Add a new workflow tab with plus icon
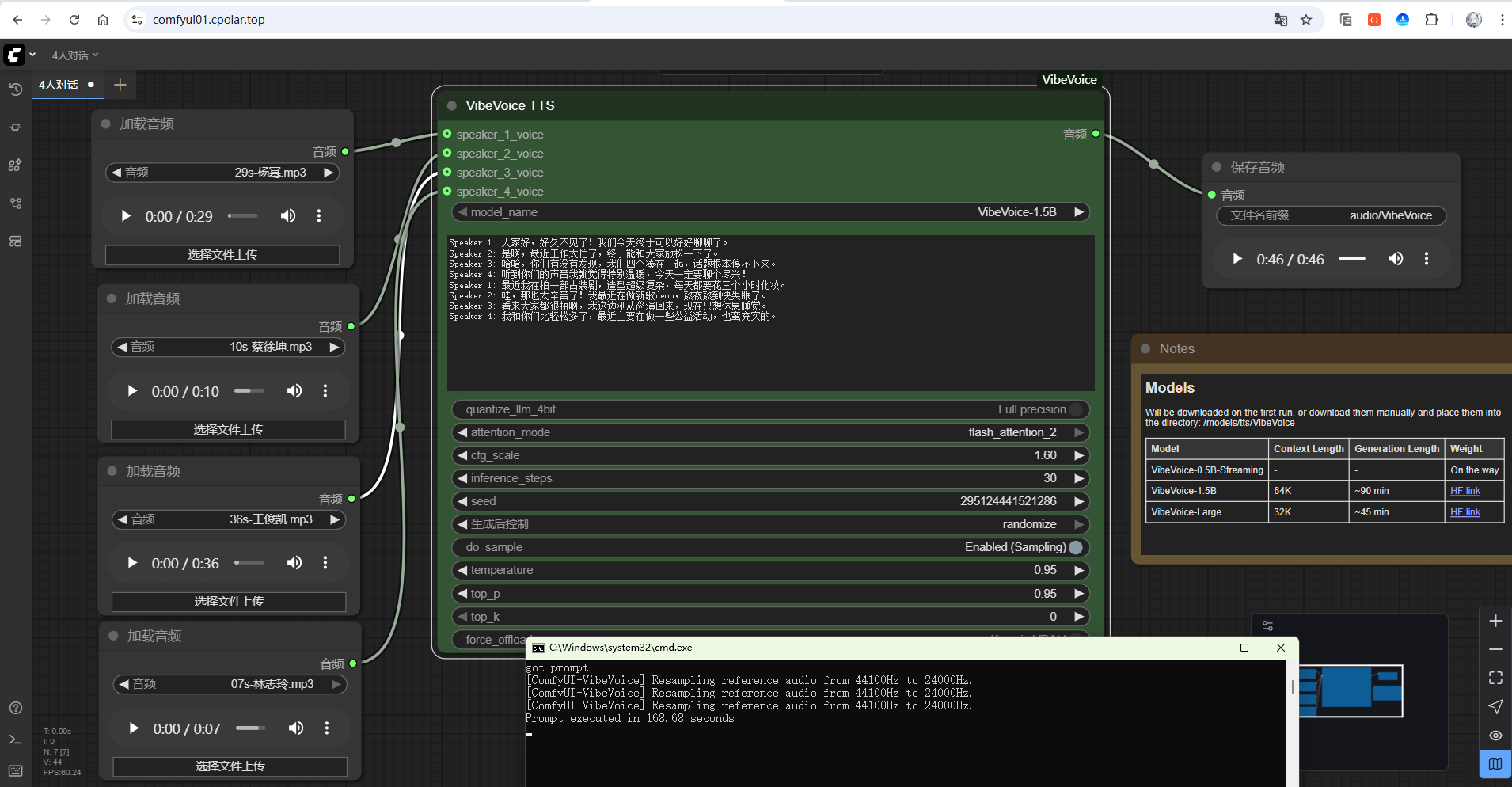This screenshot has height=787, width=1512. pos(120,85)
